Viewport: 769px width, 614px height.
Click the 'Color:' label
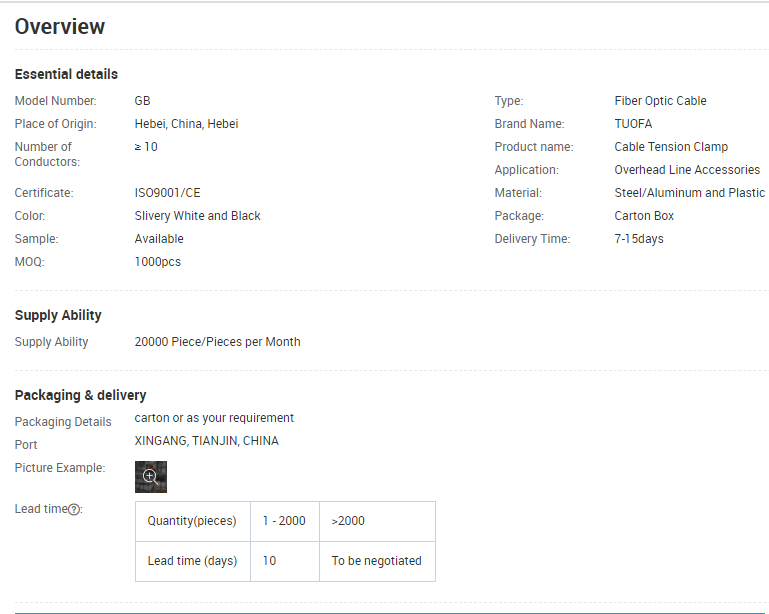point(30,216)
